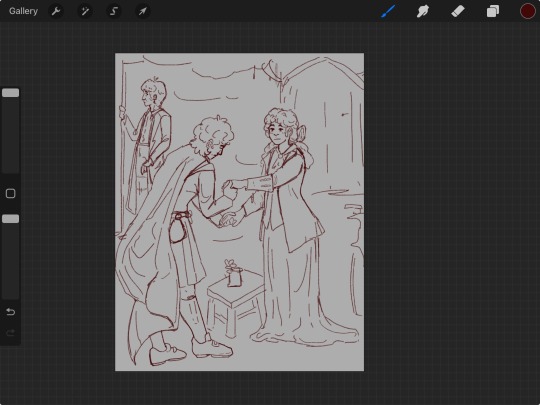This screenshot has width=540, height=405.
Task: Adjust the brush opacity slider handle
Action: click(11, 219)
